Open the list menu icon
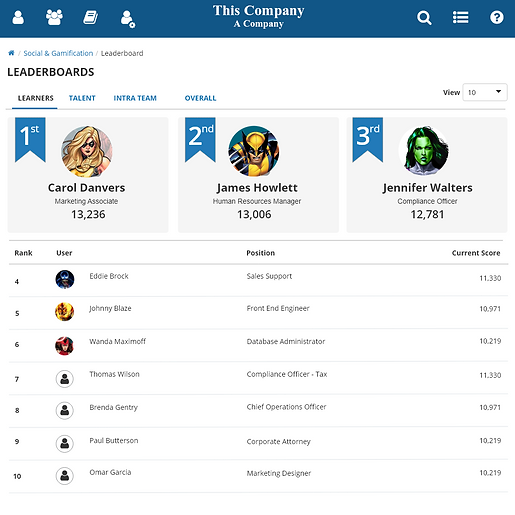The height and width of the screenshot is (515, 515). pyautogui.click(x=460, y=17)
